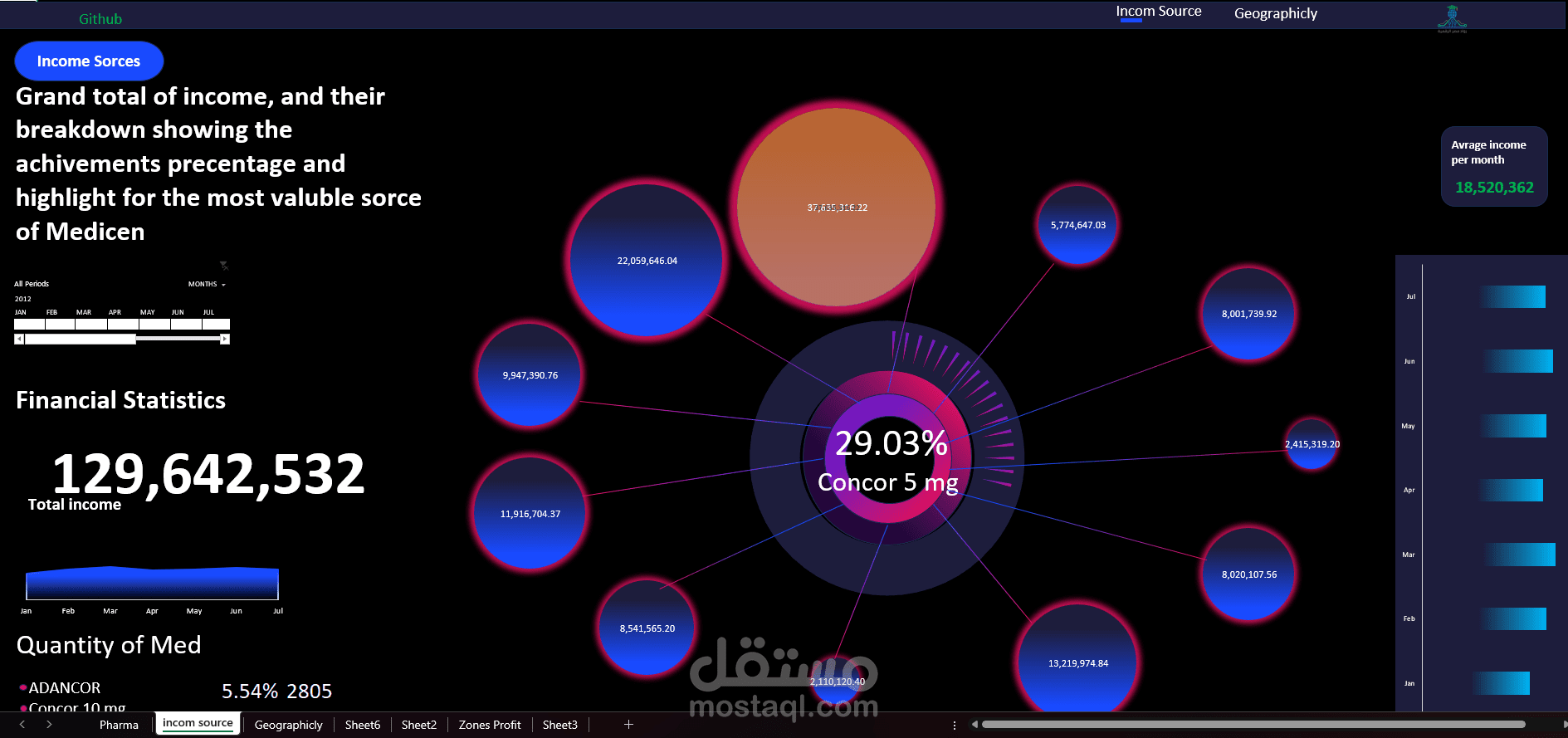Select the 2,415,319.20 bubble
Viewport: 1568px width, 738px height.
click(x=1312, y=444)
